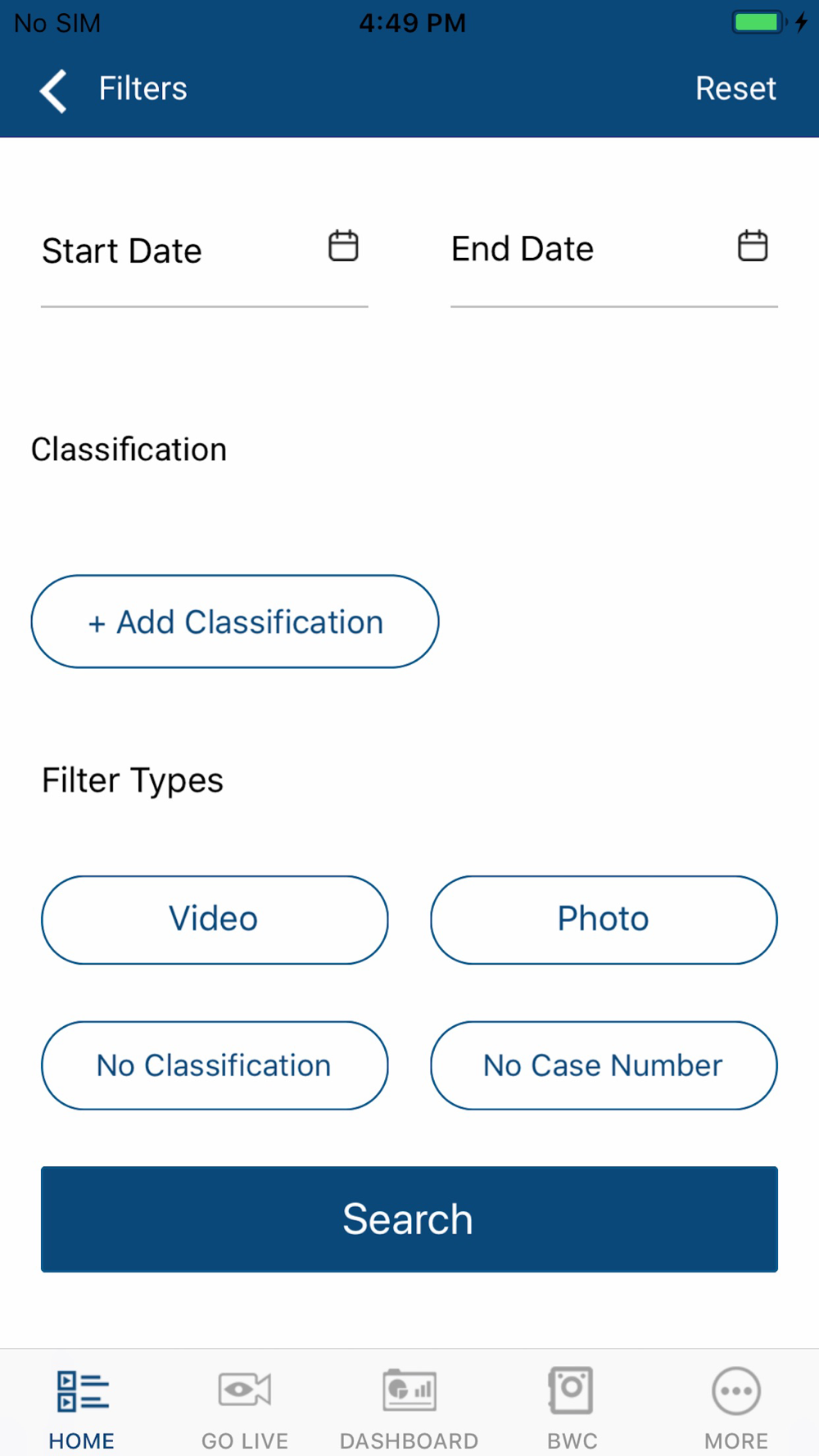The image size is (819, 1456).
Task: Open the More ellipsis icon
Action: click(736, 1390)
